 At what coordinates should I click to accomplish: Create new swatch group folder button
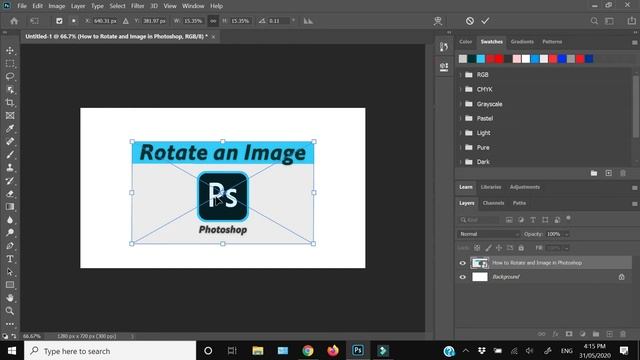point(594,173)
